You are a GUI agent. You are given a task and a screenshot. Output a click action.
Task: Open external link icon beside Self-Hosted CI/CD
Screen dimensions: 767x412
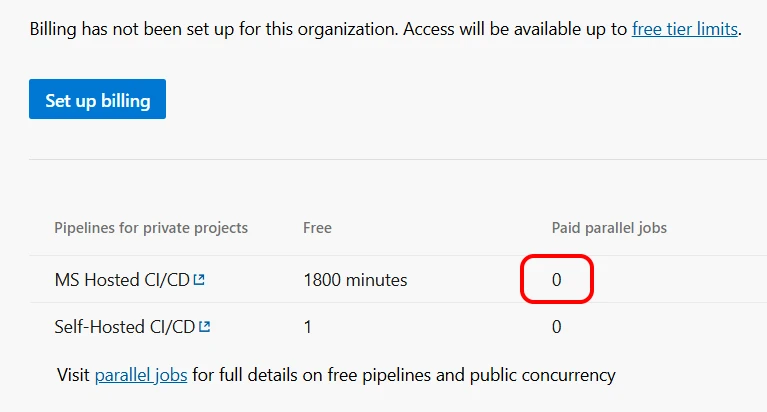coord(205,326)
